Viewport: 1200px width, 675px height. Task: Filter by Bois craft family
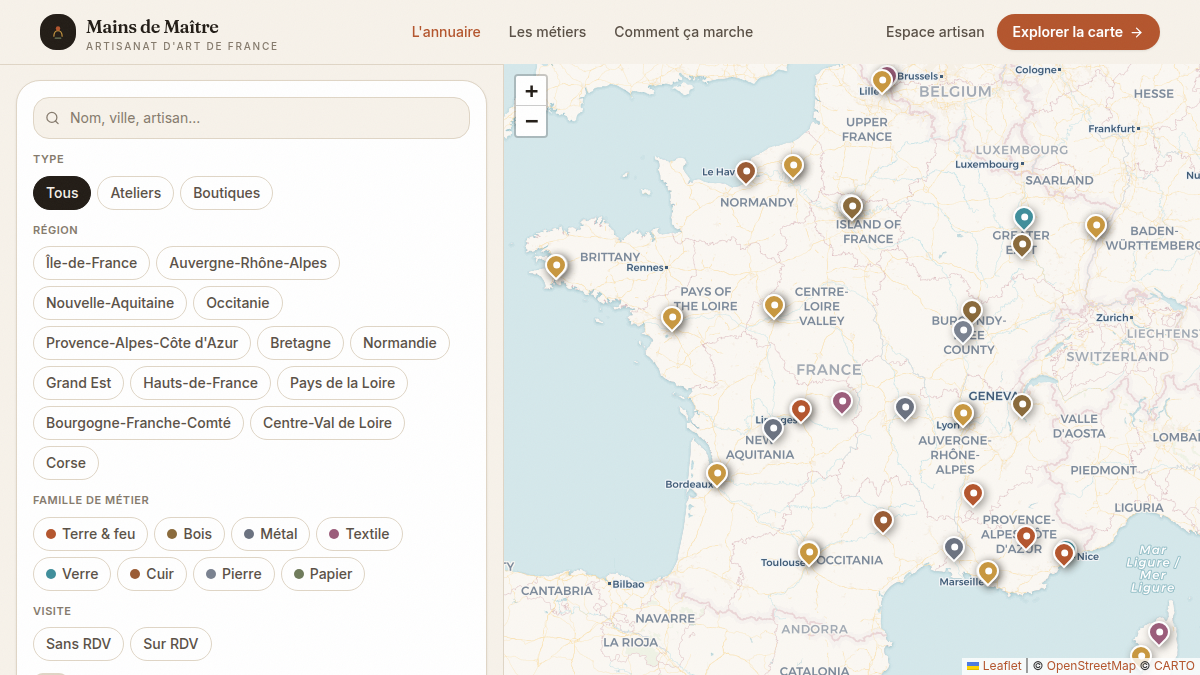[x=190, y=534]
